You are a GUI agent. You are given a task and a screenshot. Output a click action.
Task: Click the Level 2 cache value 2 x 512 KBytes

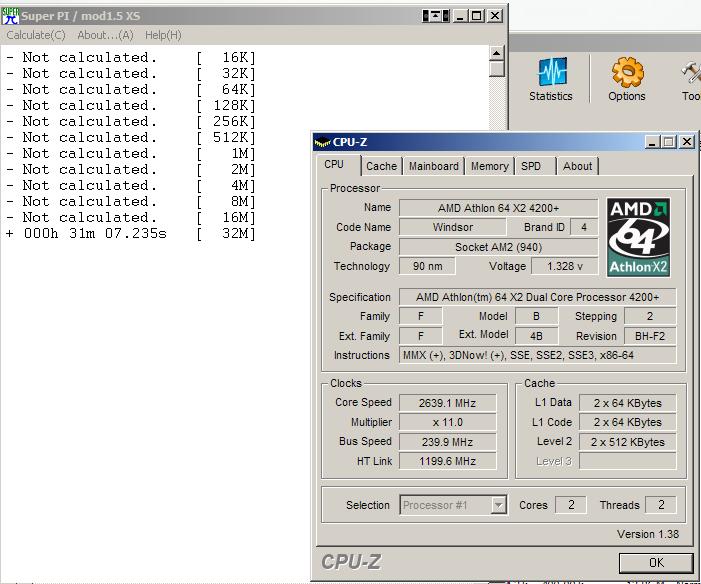(x=628, y=442)
